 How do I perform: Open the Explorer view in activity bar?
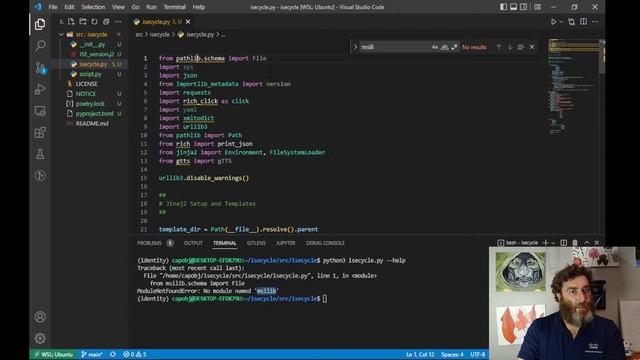coord(40,24)
